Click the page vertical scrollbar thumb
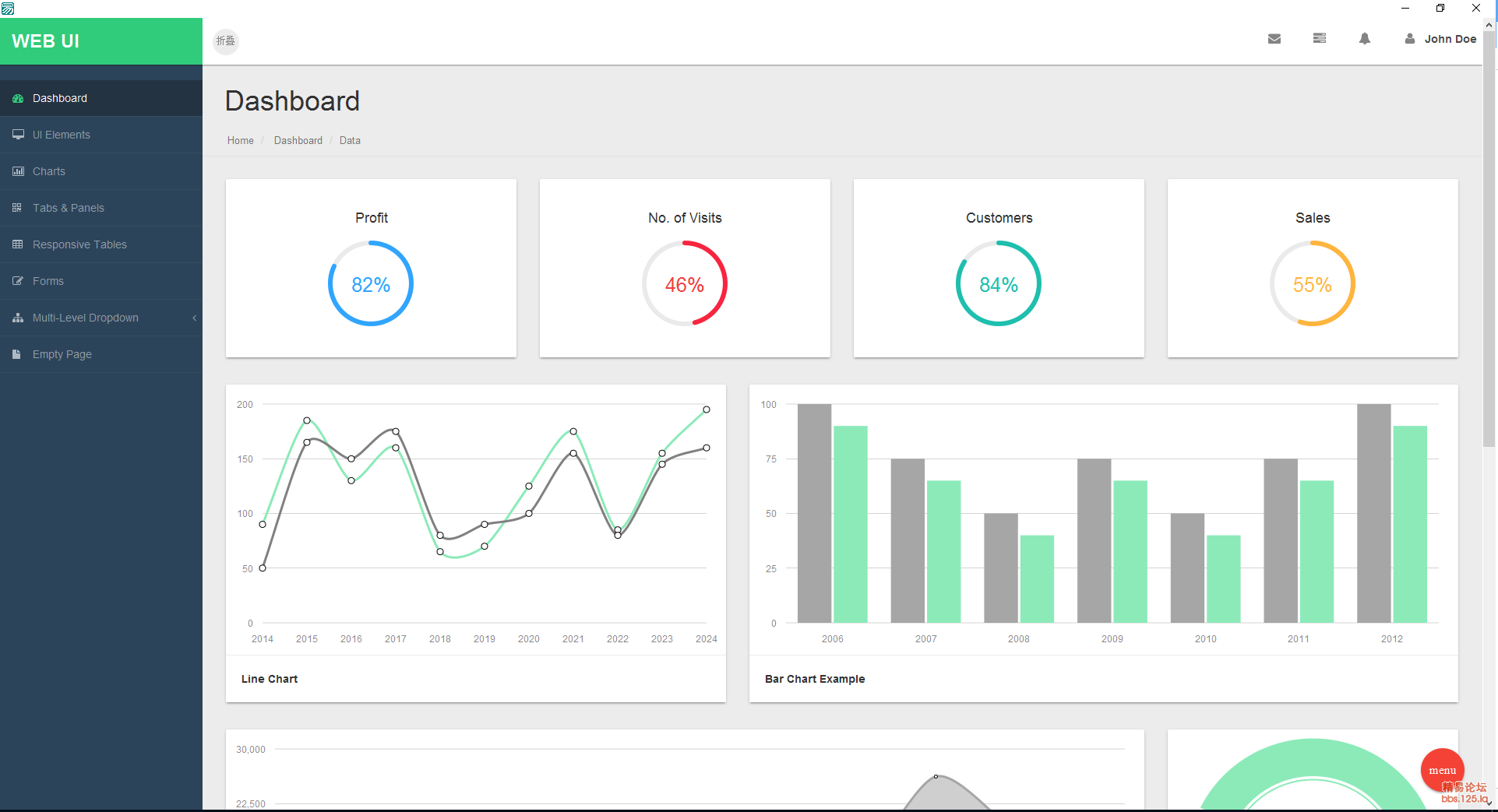This screenshot has height=812, width=1498. 1489,237
